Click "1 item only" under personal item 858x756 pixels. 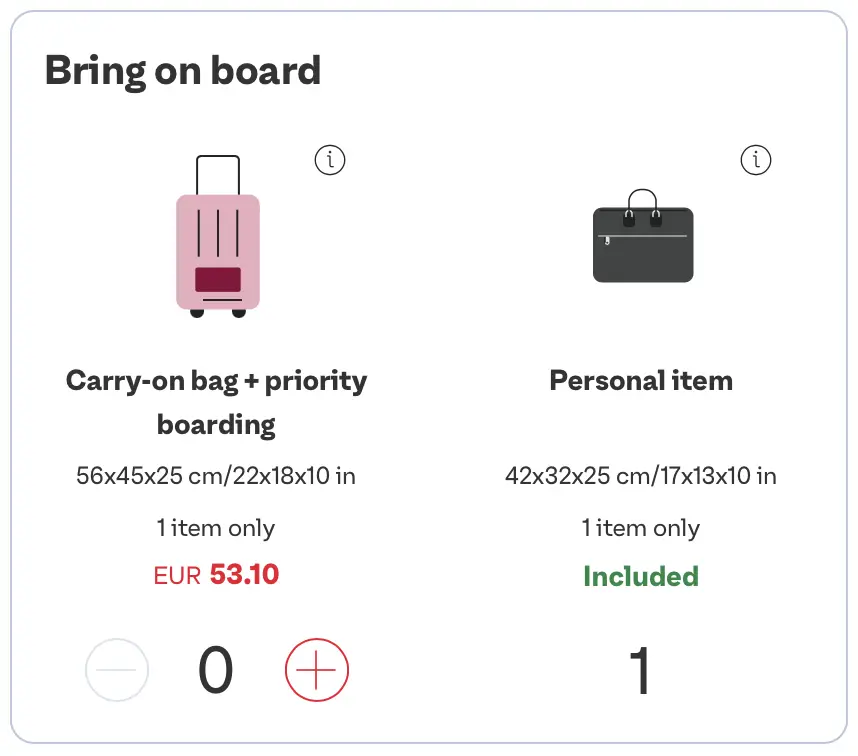(x=641, y=528)
